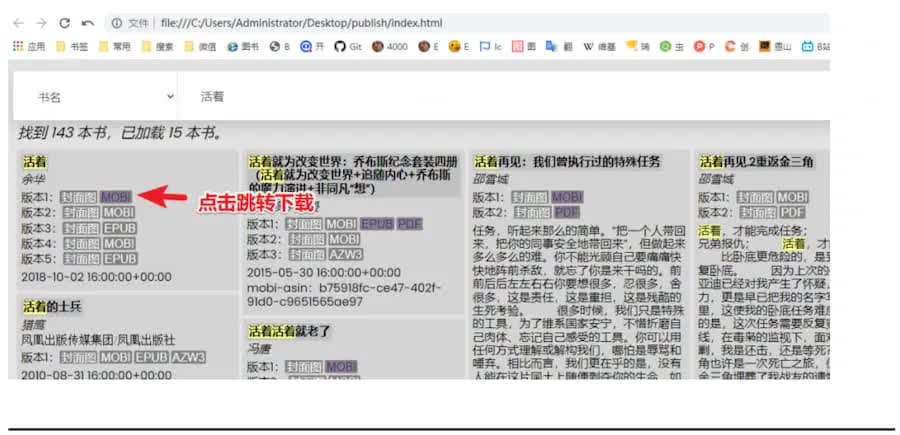Download EPUB for 活着 余华 版本5
This screenshot has height=435, width=900.
click(x=120, y=259)
